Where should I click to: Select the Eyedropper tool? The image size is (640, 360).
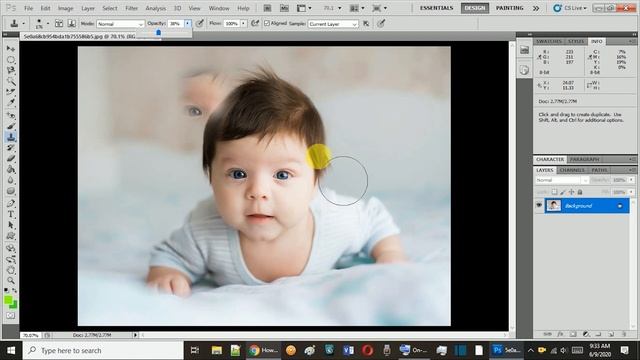tap(11, 103)
